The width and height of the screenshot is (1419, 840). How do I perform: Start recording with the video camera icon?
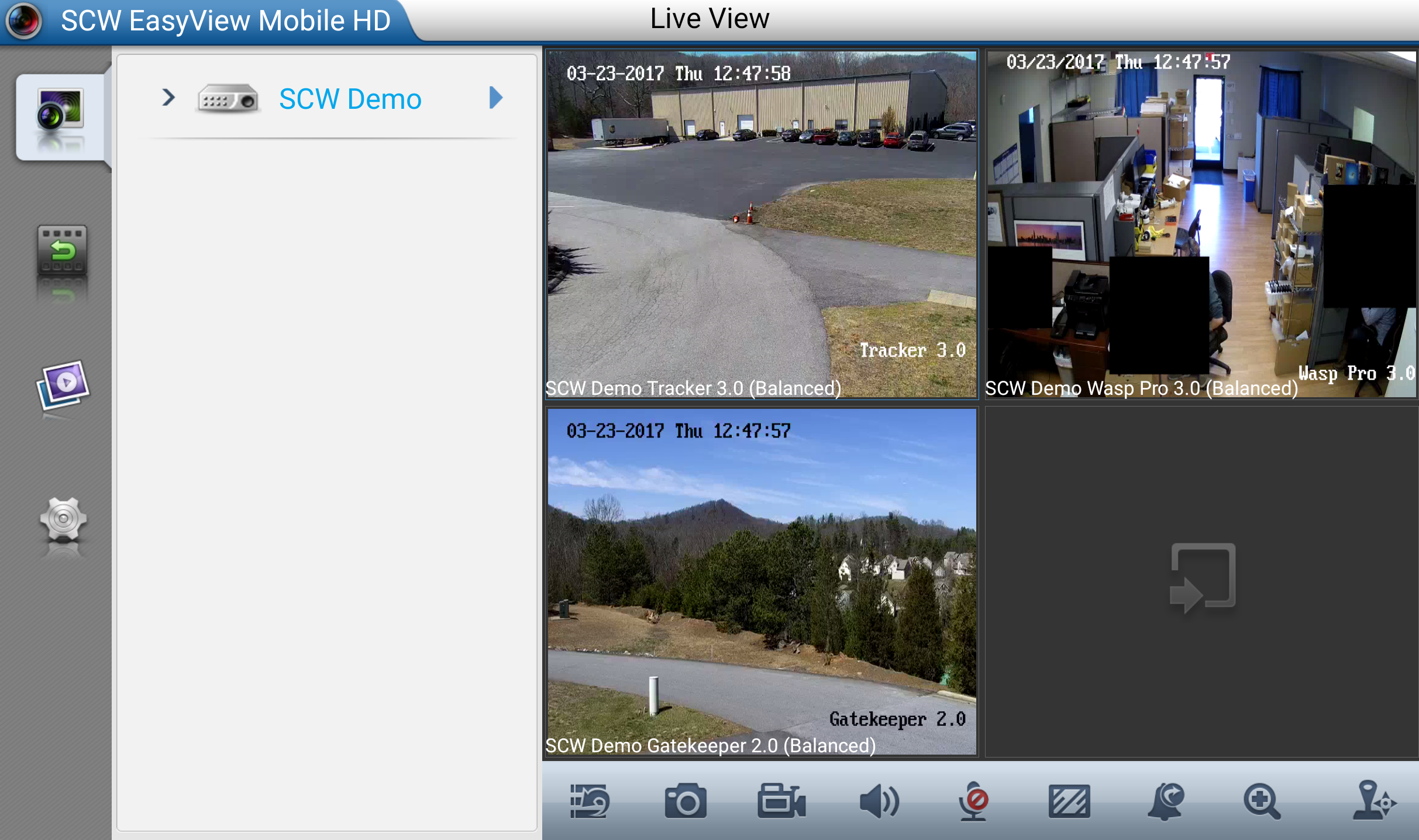781,801
